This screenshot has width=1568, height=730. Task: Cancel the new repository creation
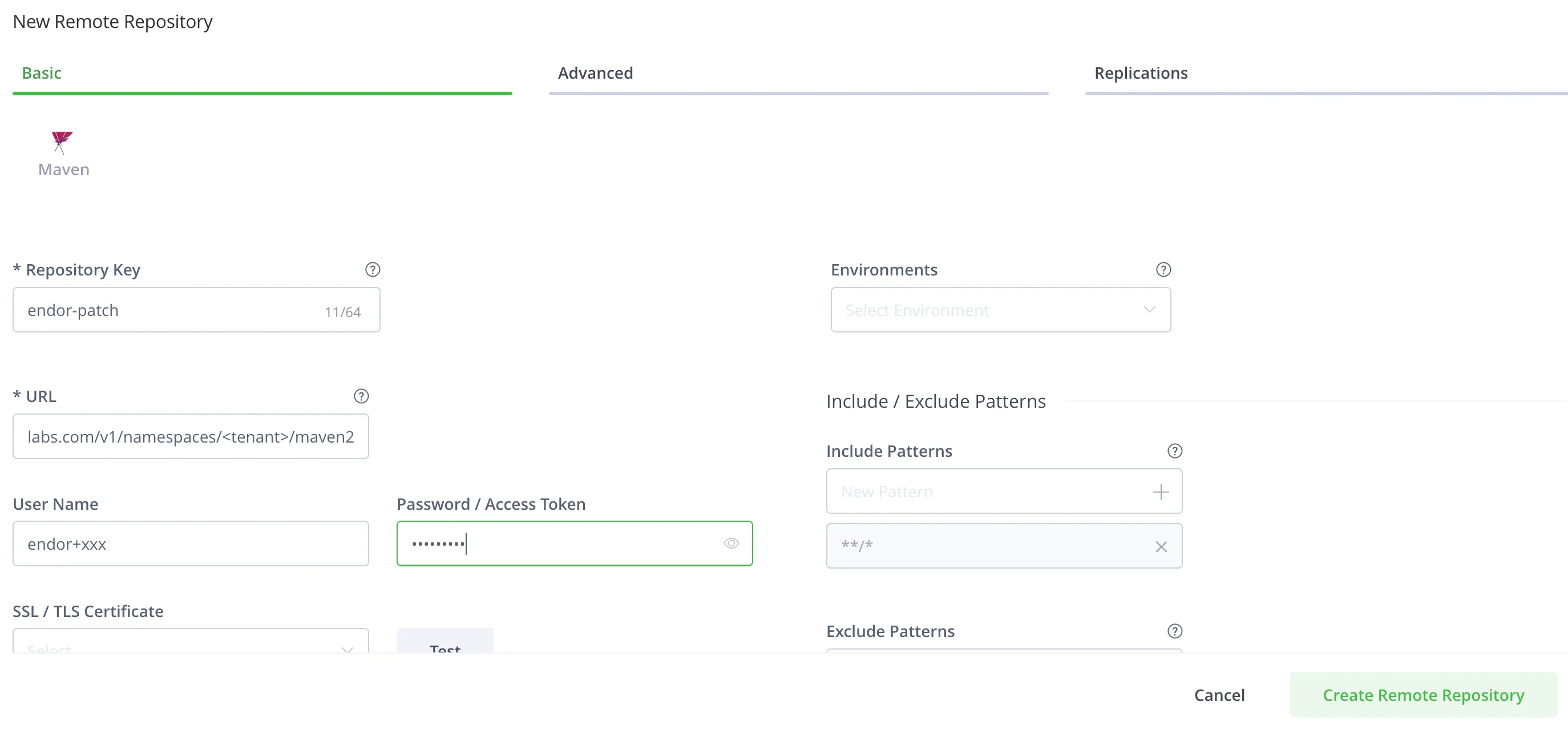click(x=1220, y=695)
